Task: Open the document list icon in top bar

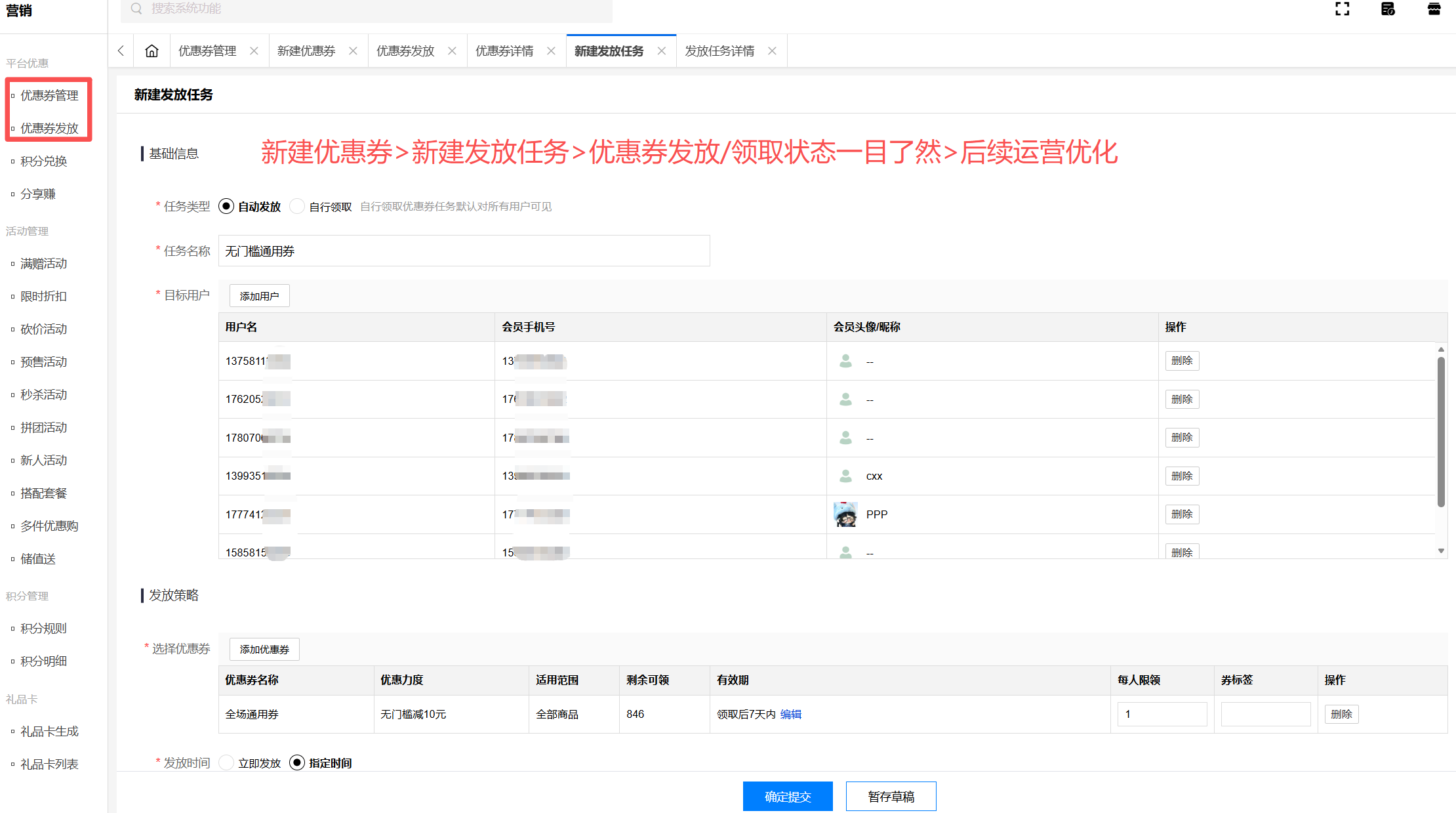Action: [x=1388, y=9]
